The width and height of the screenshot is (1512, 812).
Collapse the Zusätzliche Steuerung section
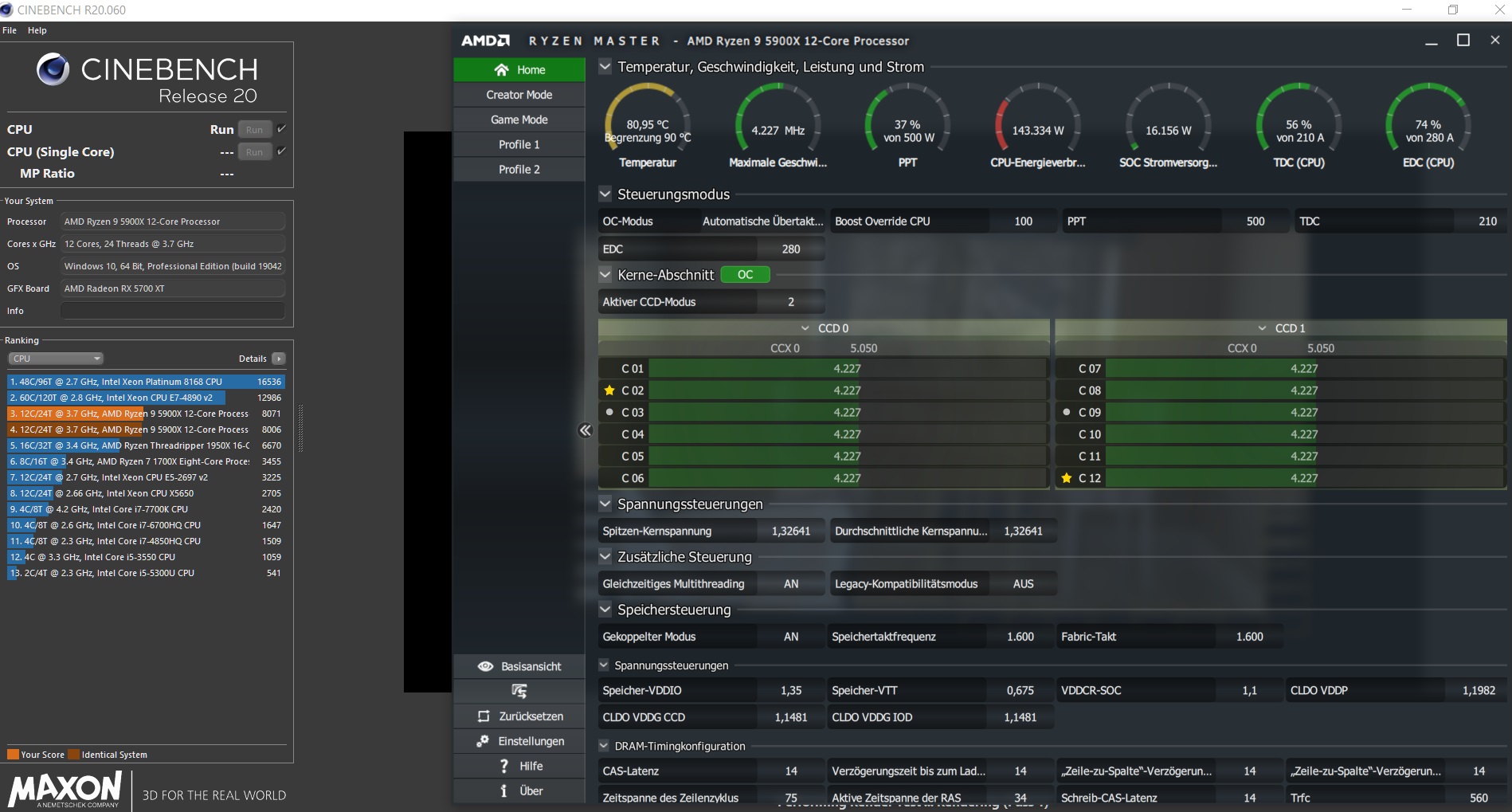605,556
